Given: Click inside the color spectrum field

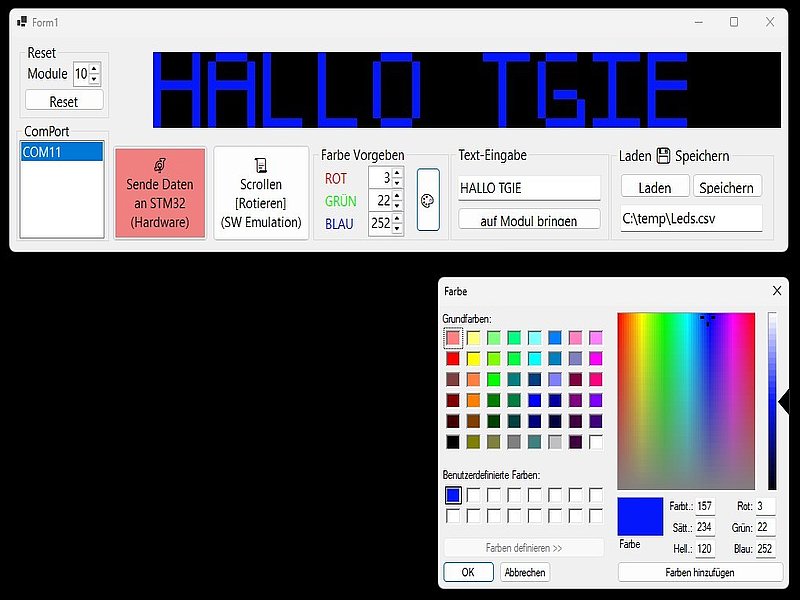Looking at the screenshot, I should click(x=686, y=401).
